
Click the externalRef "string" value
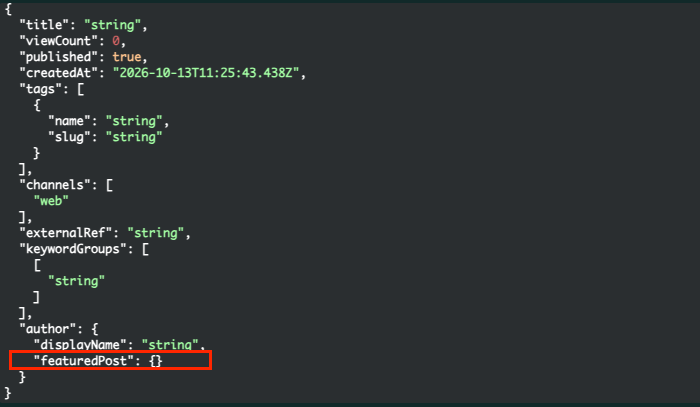coord(155,233)
